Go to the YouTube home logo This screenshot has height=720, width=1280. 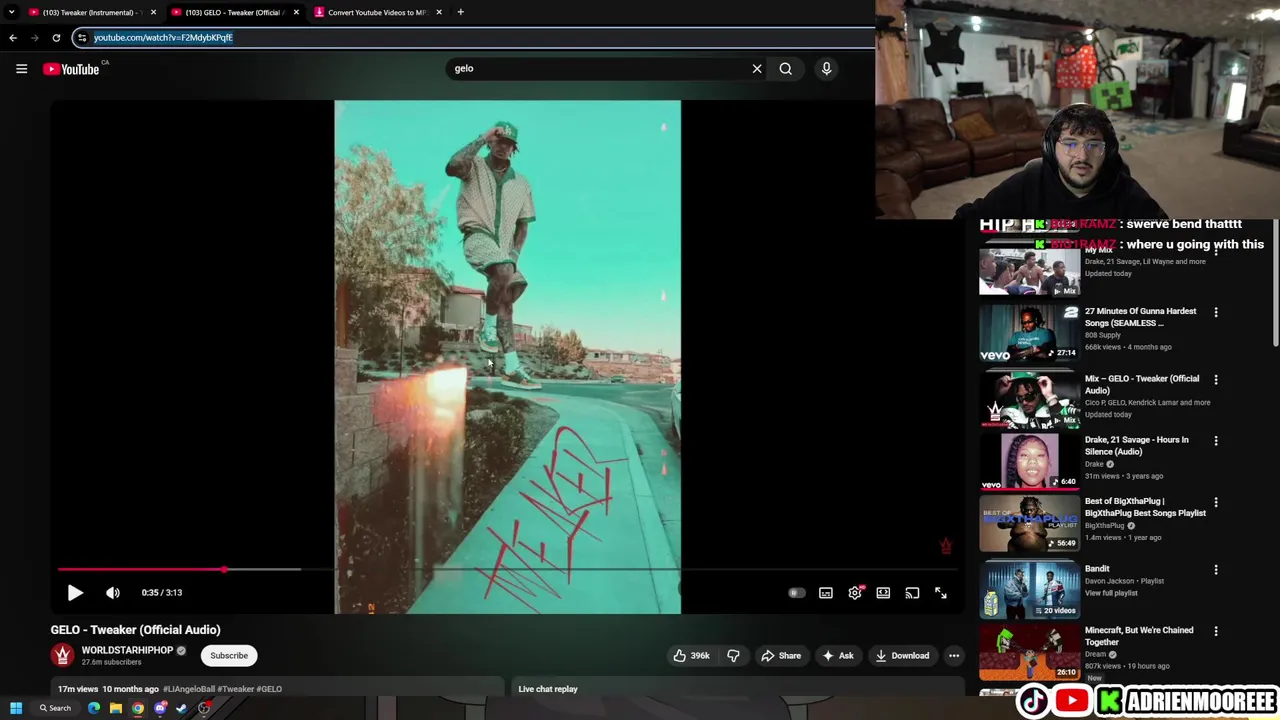pos(71,69)
